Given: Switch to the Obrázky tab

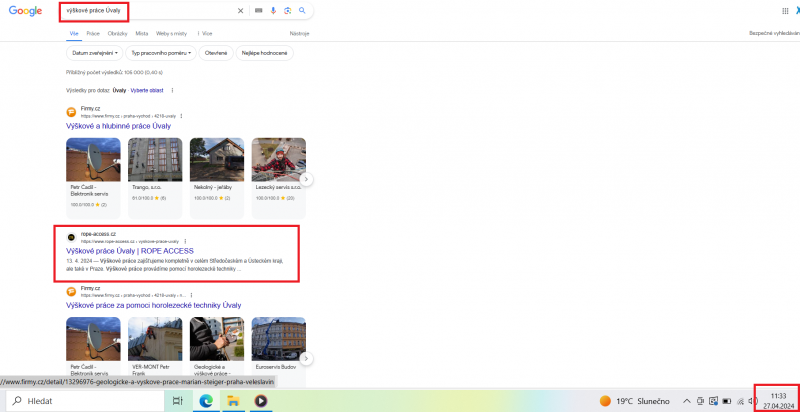Looking at the screenshot, I should (x=117, y=34).
